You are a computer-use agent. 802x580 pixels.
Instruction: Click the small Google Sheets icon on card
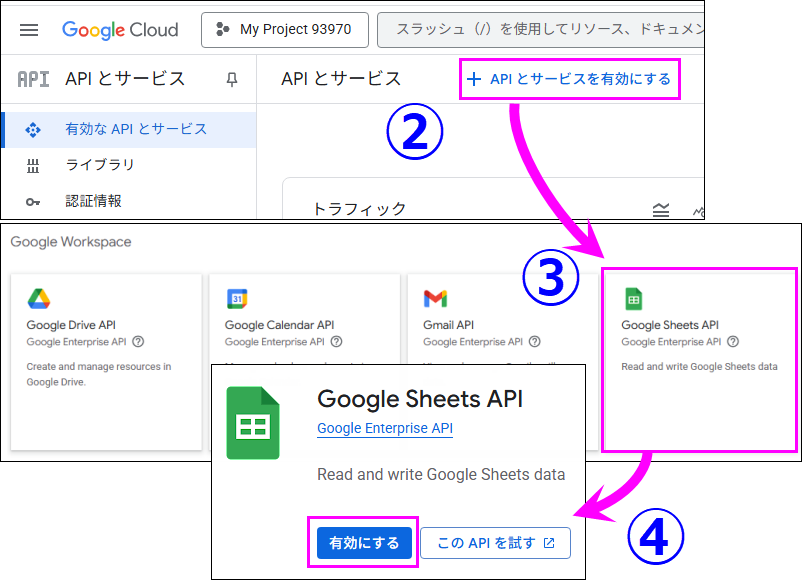[x=633, y=299]
